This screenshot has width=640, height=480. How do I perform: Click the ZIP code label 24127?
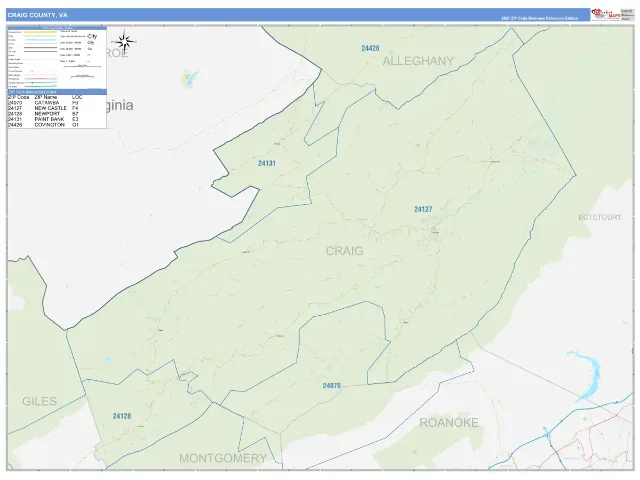[423, 209]
